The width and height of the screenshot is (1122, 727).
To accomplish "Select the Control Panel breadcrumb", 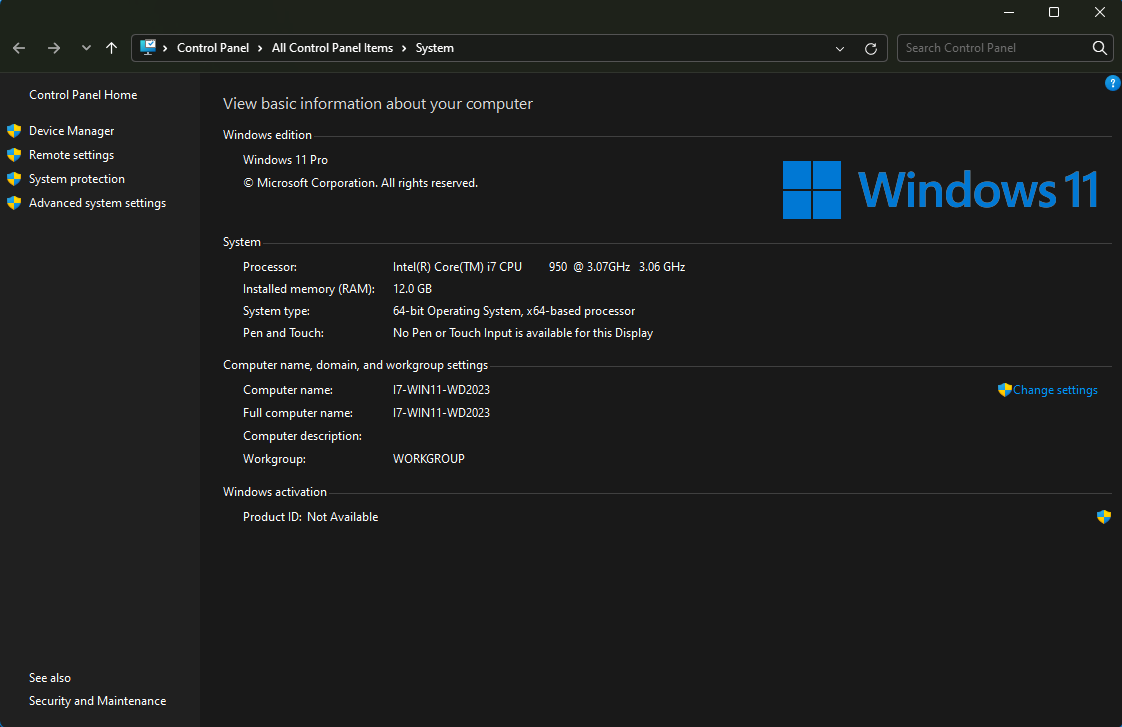I will tap(213, 48).
